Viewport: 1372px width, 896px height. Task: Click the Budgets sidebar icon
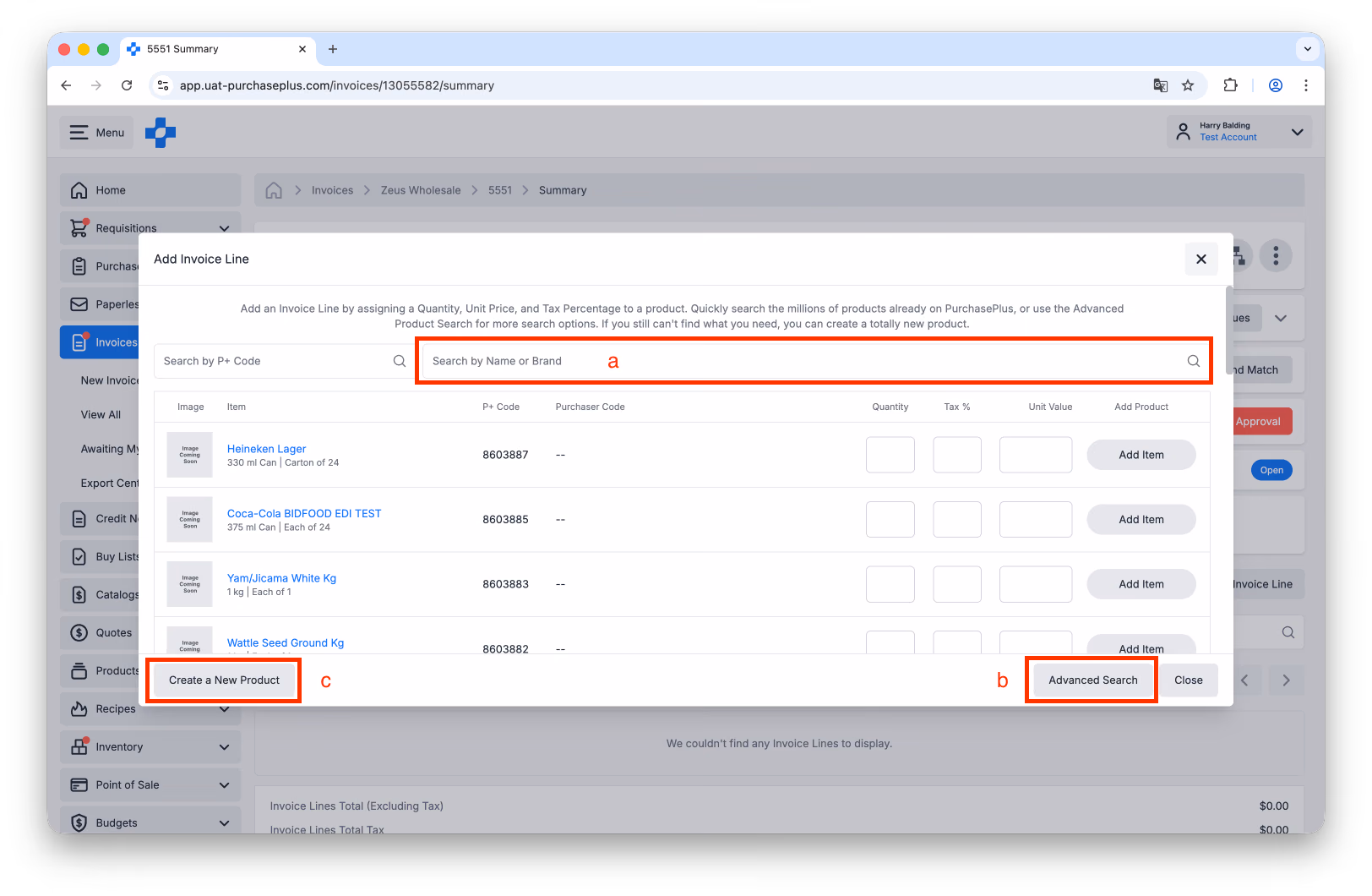click(x=79, y=822)
